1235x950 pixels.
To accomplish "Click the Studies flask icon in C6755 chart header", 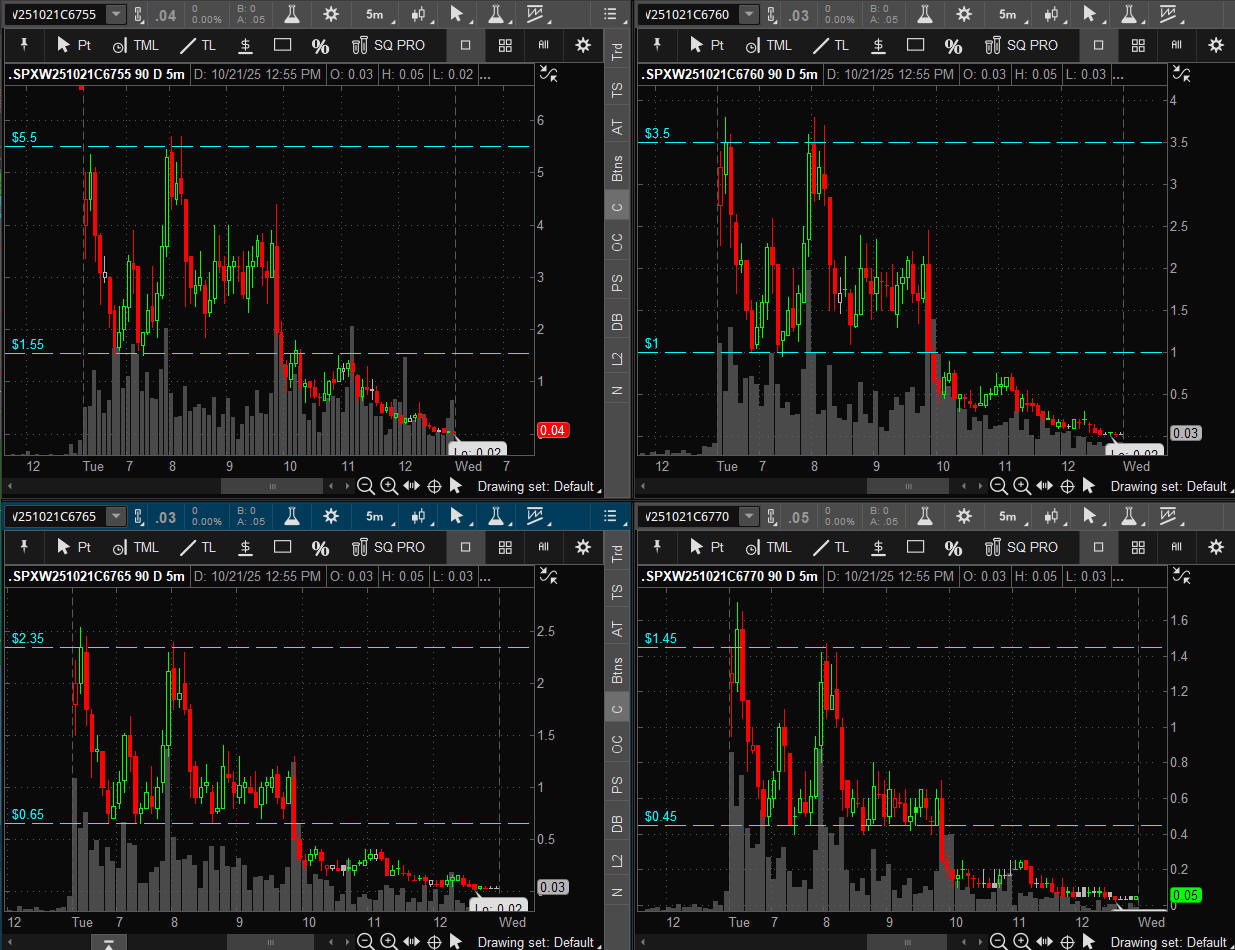I will (x=291, y=14).
